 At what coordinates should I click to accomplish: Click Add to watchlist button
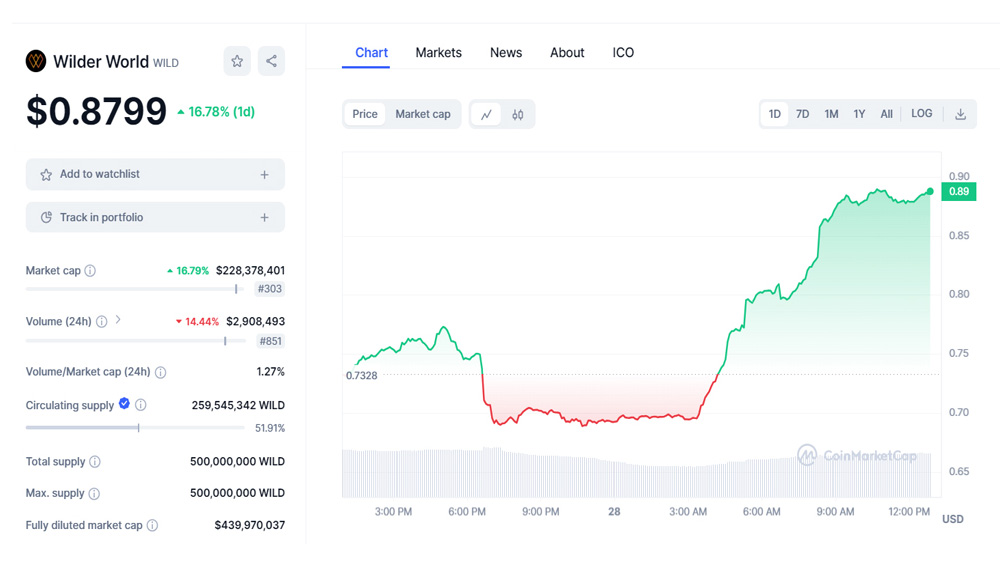tap(155, 174)
